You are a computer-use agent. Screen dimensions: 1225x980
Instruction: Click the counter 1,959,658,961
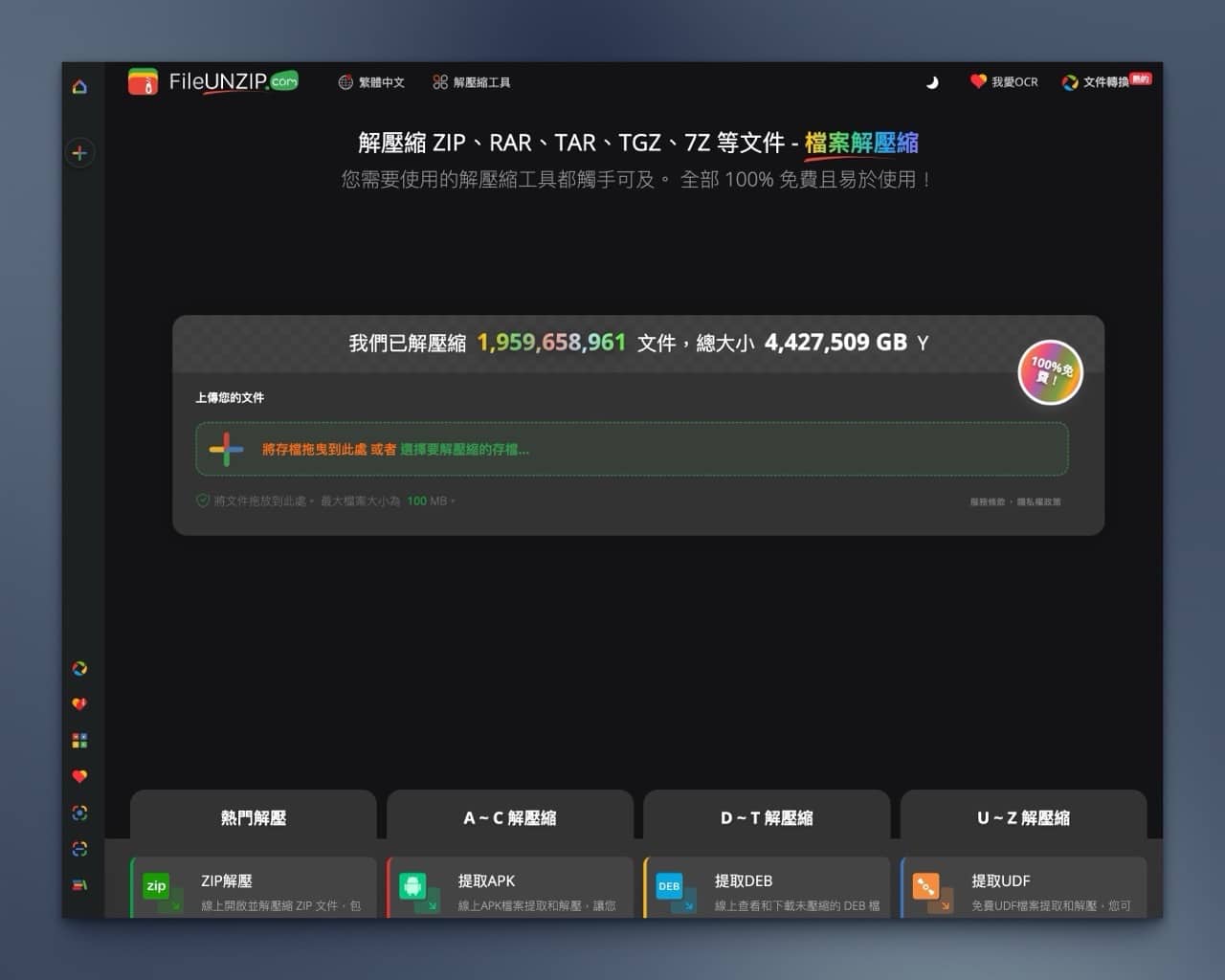coord(551,343)
